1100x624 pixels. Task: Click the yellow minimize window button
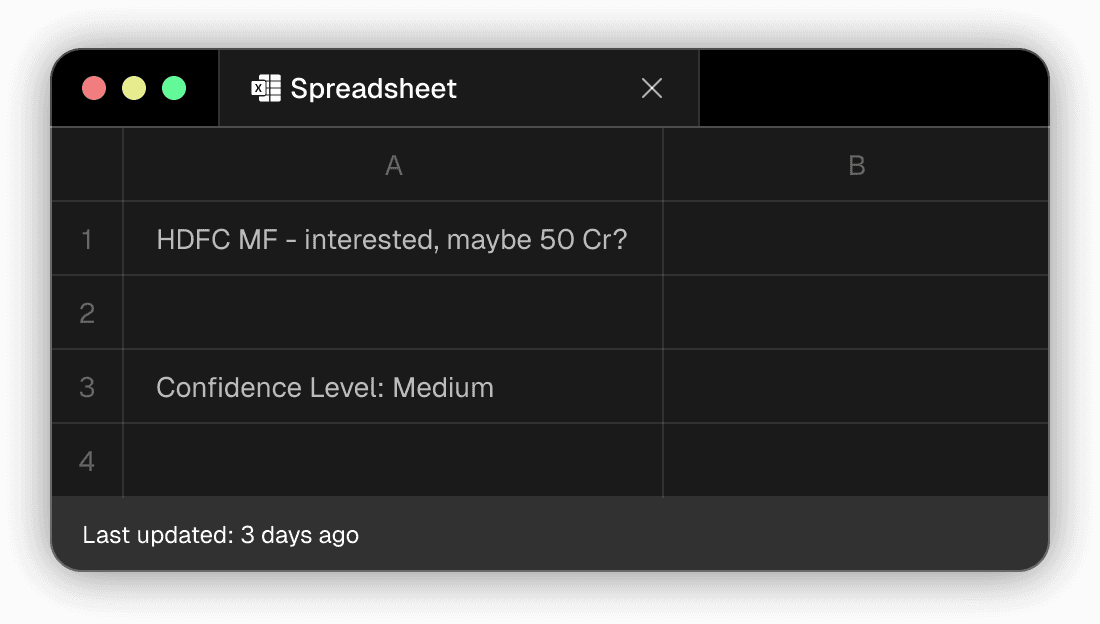(134, 88)
